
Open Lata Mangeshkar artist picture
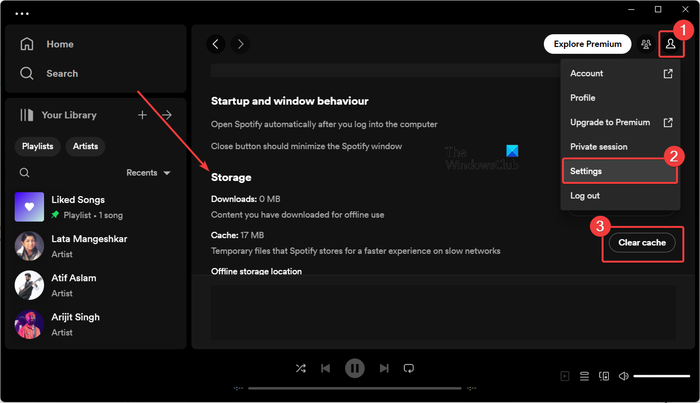(x=29, y=246)
